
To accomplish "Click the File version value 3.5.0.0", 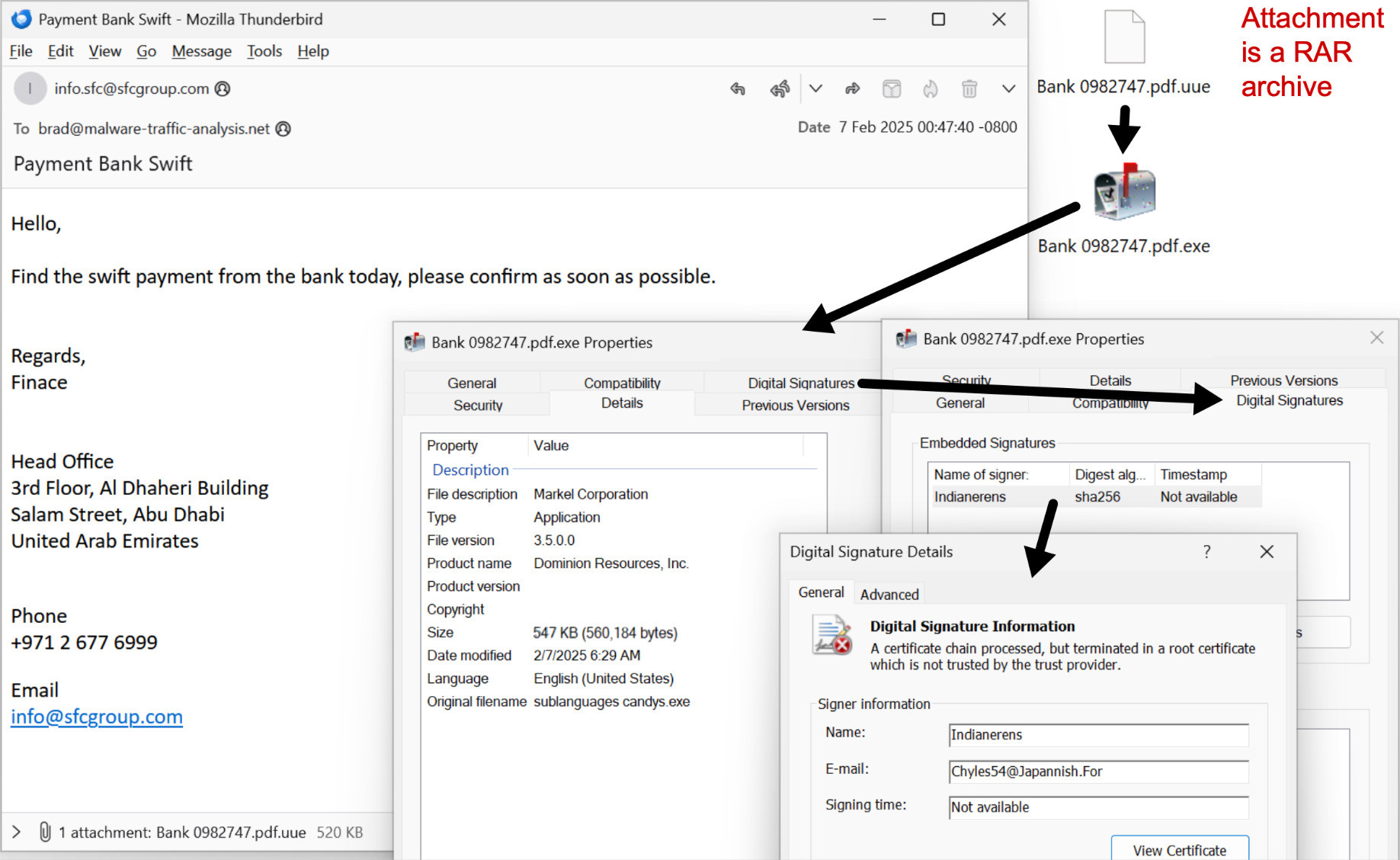I will [x=554, y=541].
